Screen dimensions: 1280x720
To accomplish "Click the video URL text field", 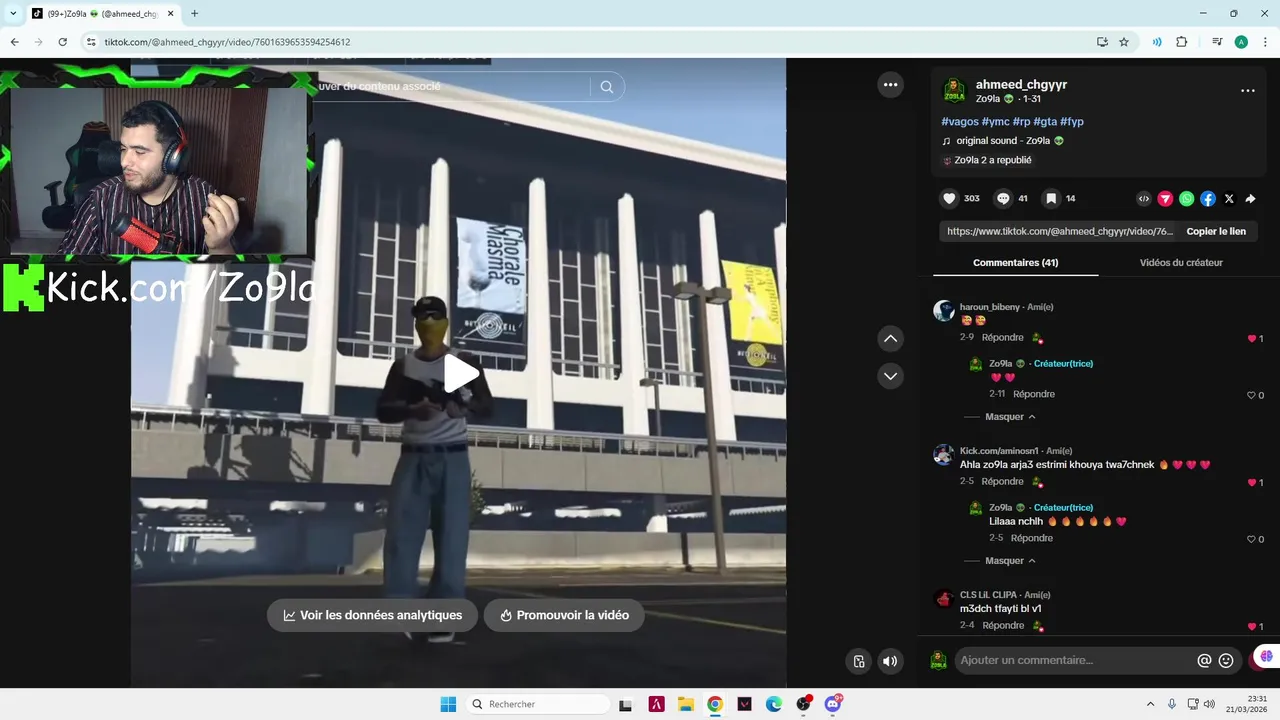I will point(1060,231).
